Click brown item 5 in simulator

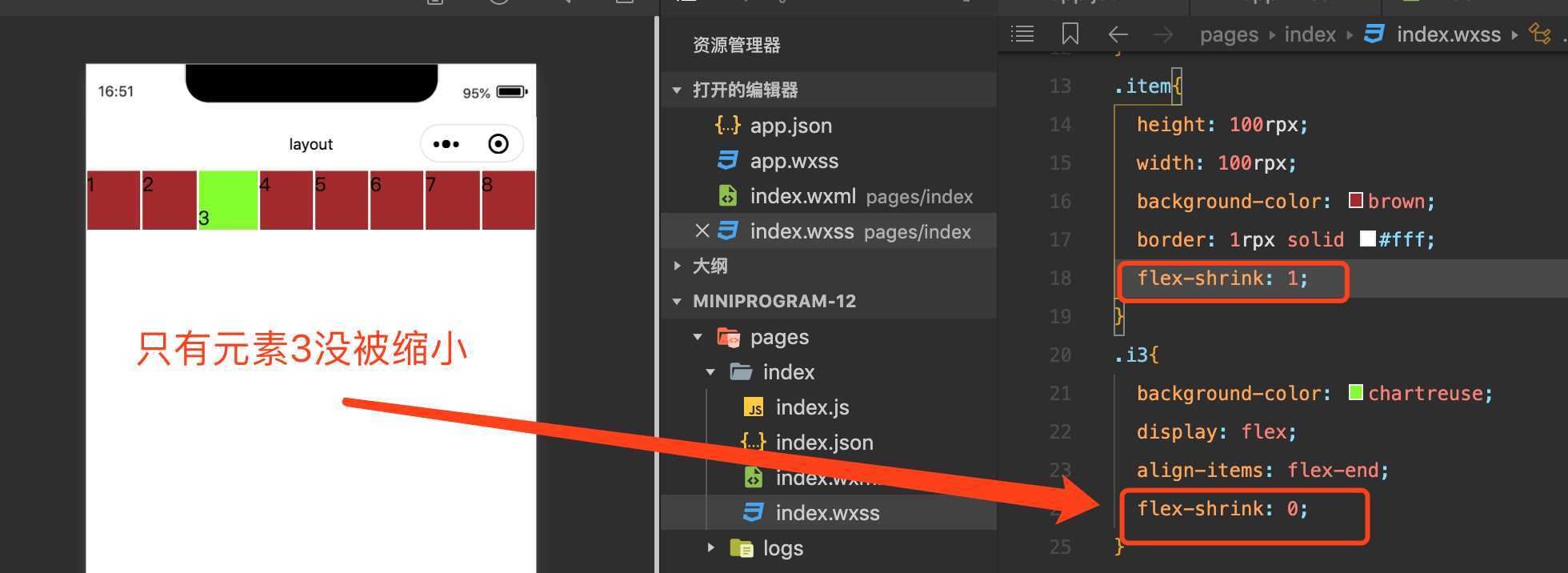[342, 200]
